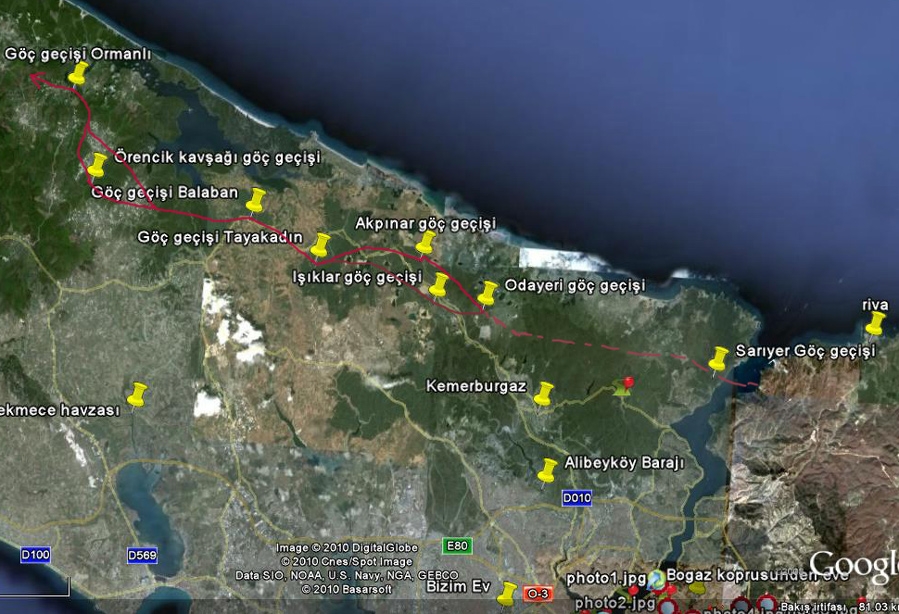Screen dimensions: 899x614
Task: Open the photo1.jpg photo placemark
Action: (x=605, y=577)
